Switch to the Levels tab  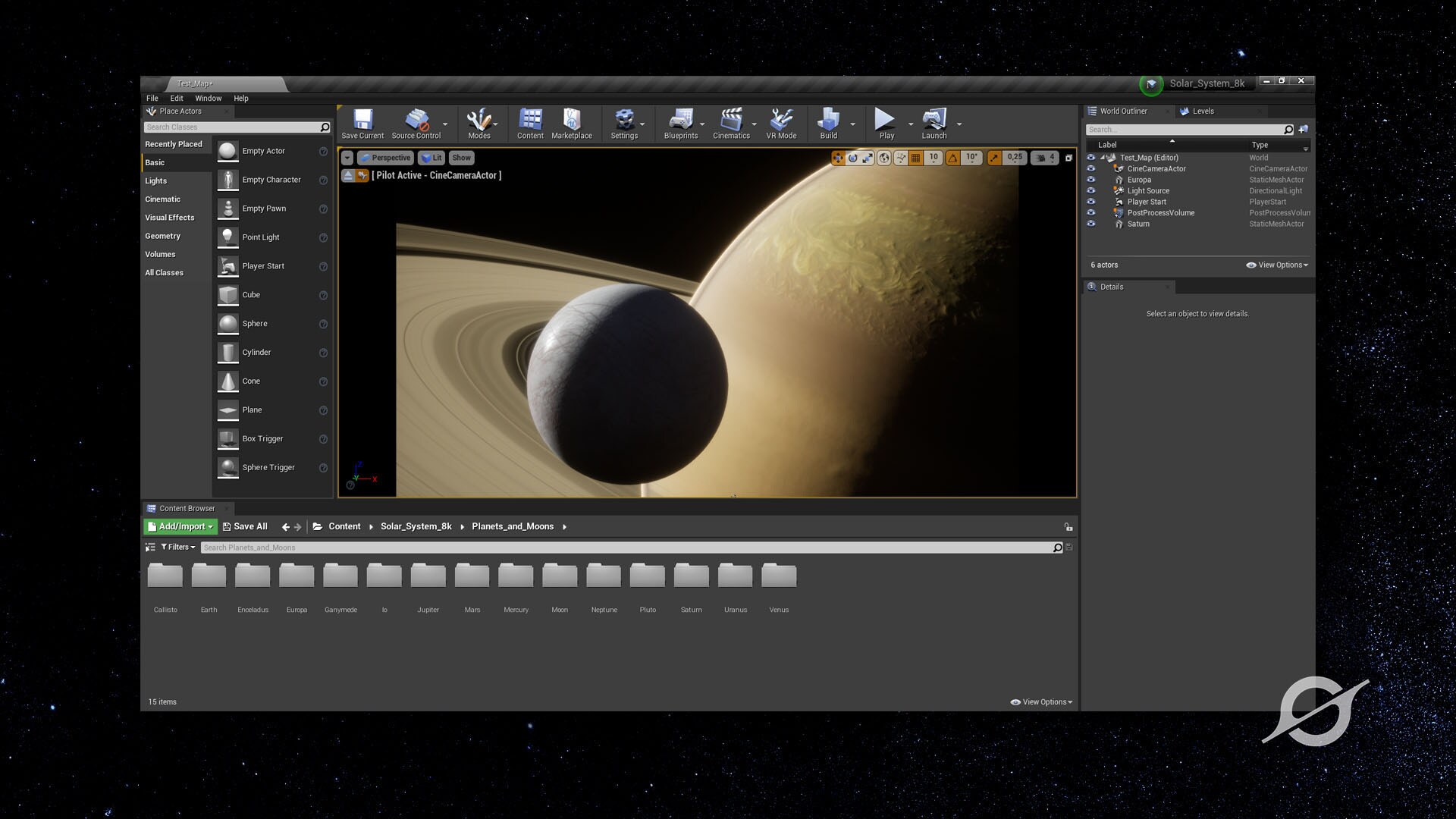point(1203,111)
